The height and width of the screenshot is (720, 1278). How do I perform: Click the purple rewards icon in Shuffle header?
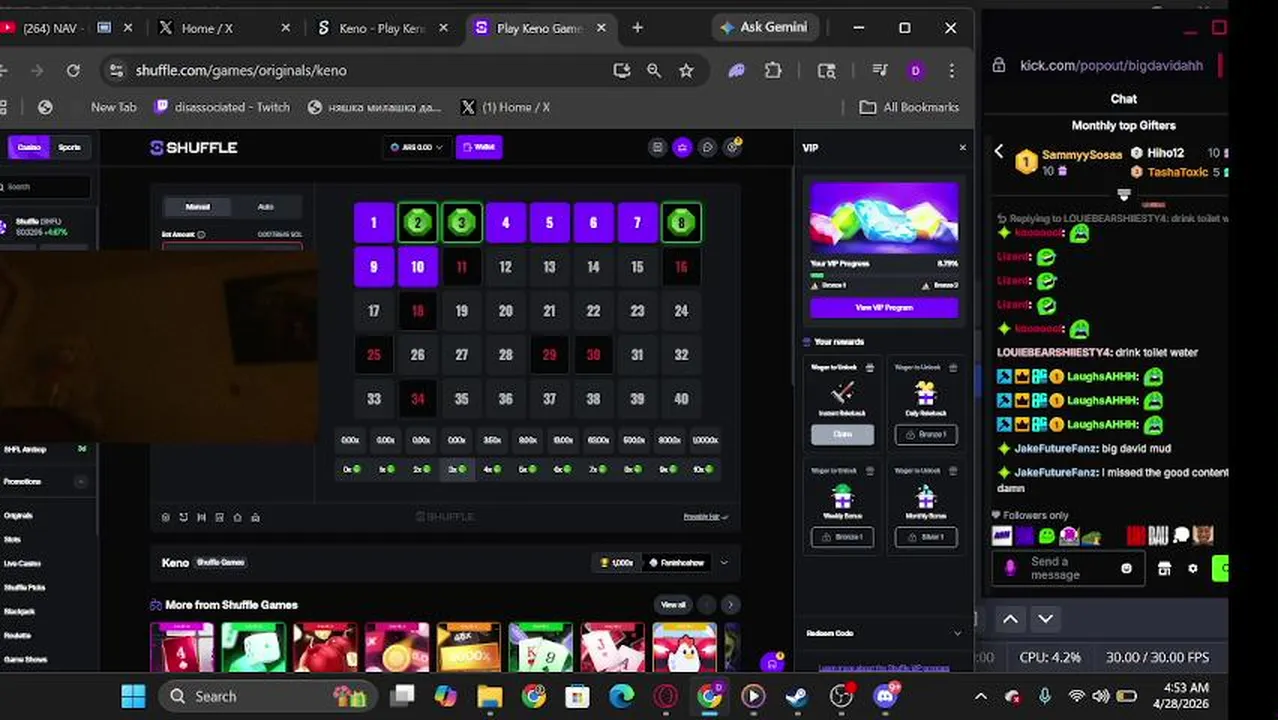point(682,148)
